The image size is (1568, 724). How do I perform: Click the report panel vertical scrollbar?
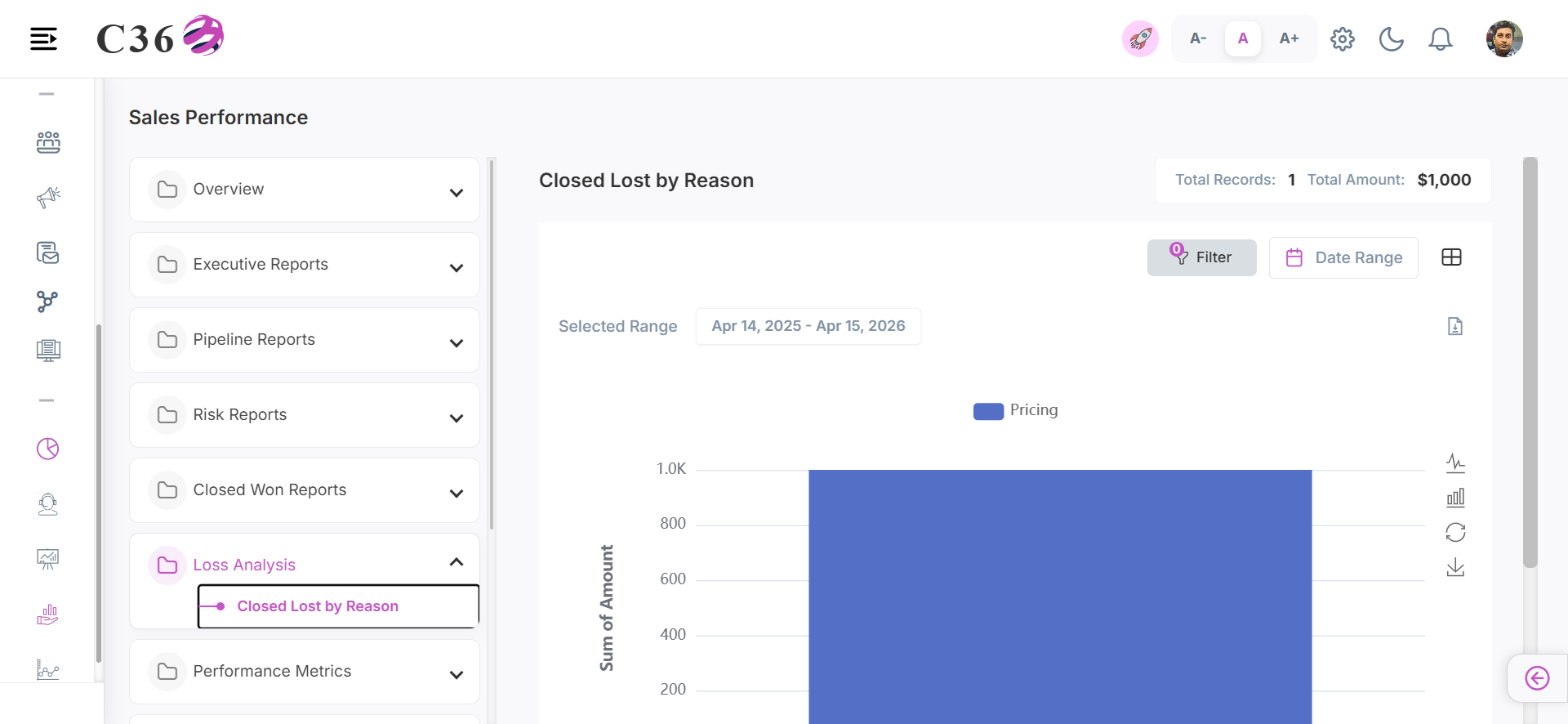click(x=1530, y=362)
